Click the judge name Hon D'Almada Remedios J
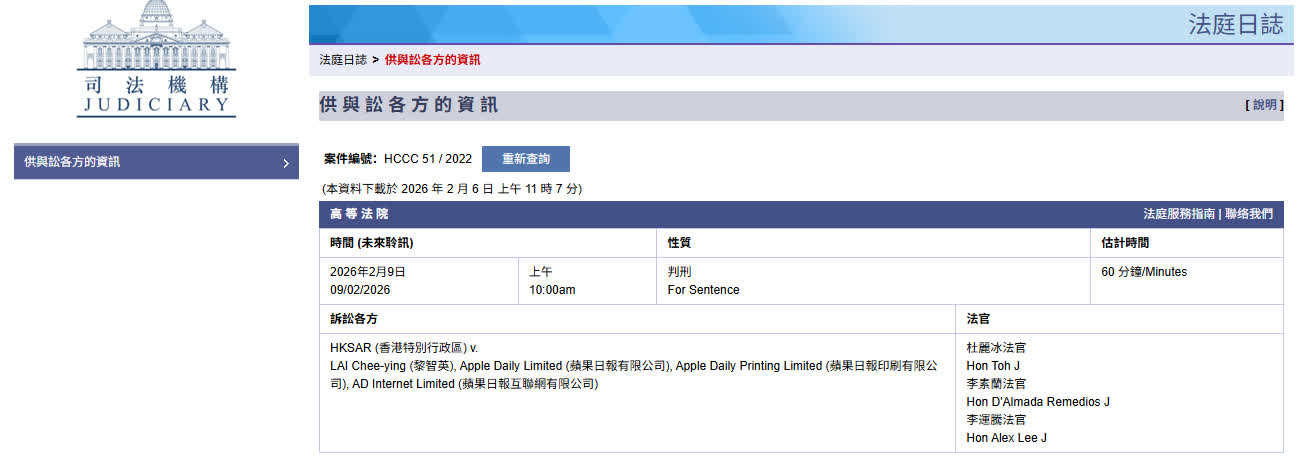The height and width of the screenshot is (462, 1306). tap(1037, 402)
